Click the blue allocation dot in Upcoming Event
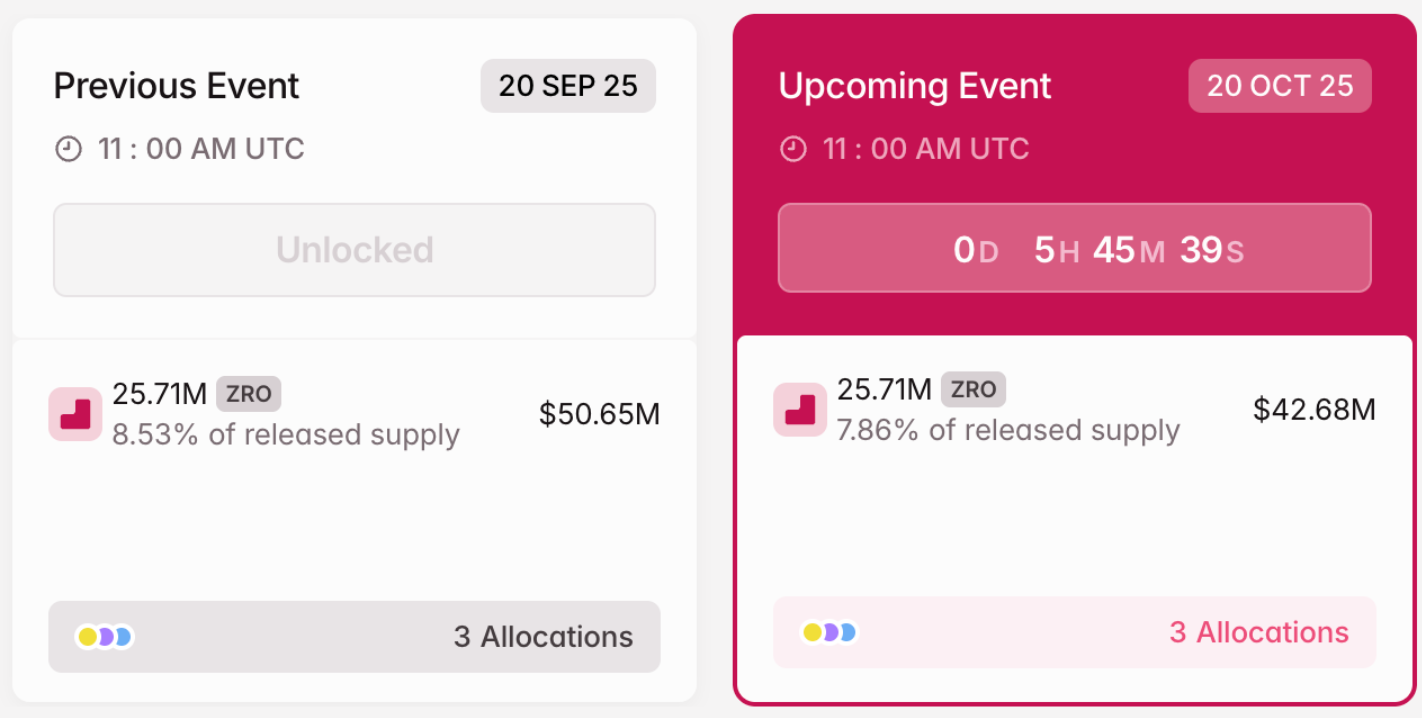1422x718 pixels. click(848, 632)
